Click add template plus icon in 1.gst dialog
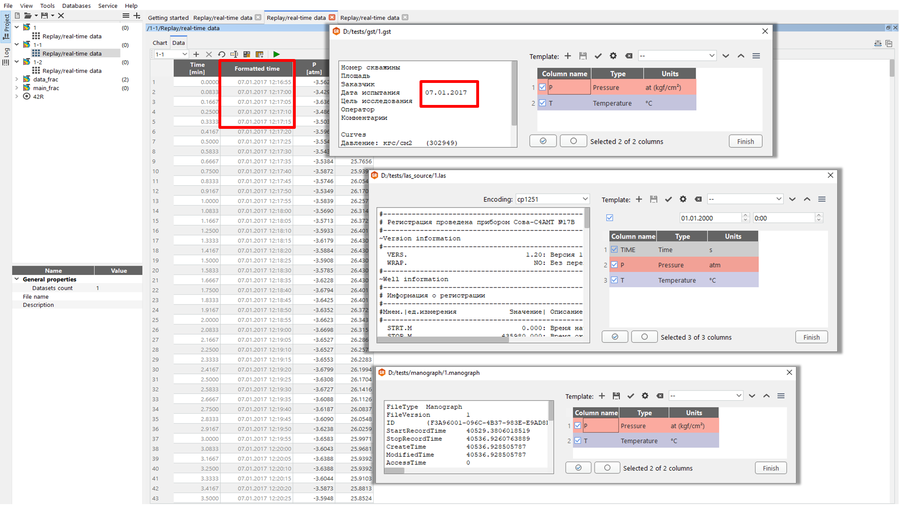 coord(568,56)
